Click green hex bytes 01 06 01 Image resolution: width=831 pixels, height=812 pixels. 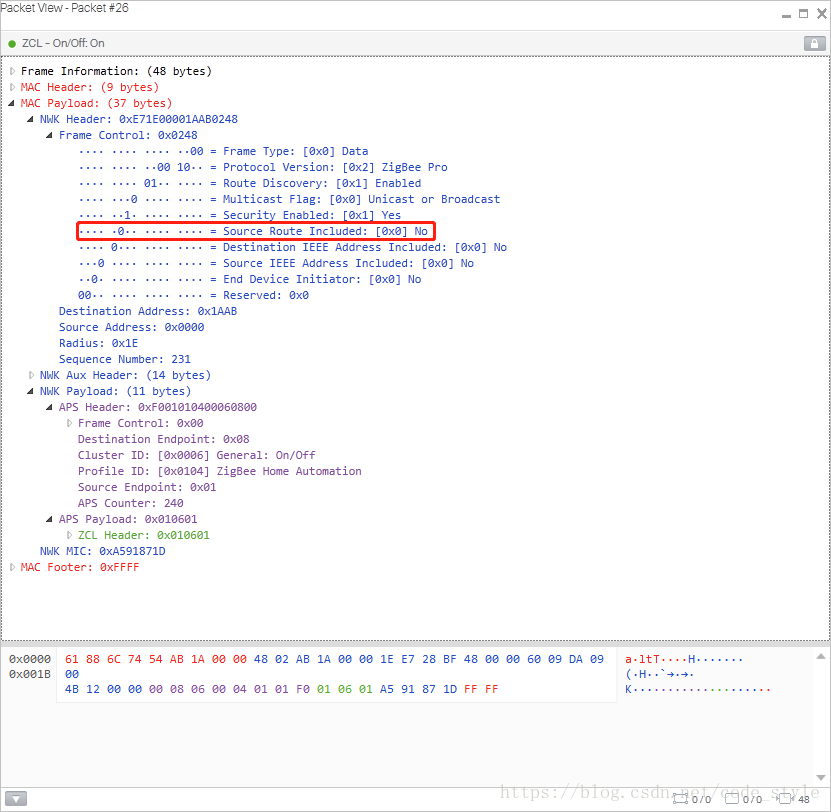point(344,689)
